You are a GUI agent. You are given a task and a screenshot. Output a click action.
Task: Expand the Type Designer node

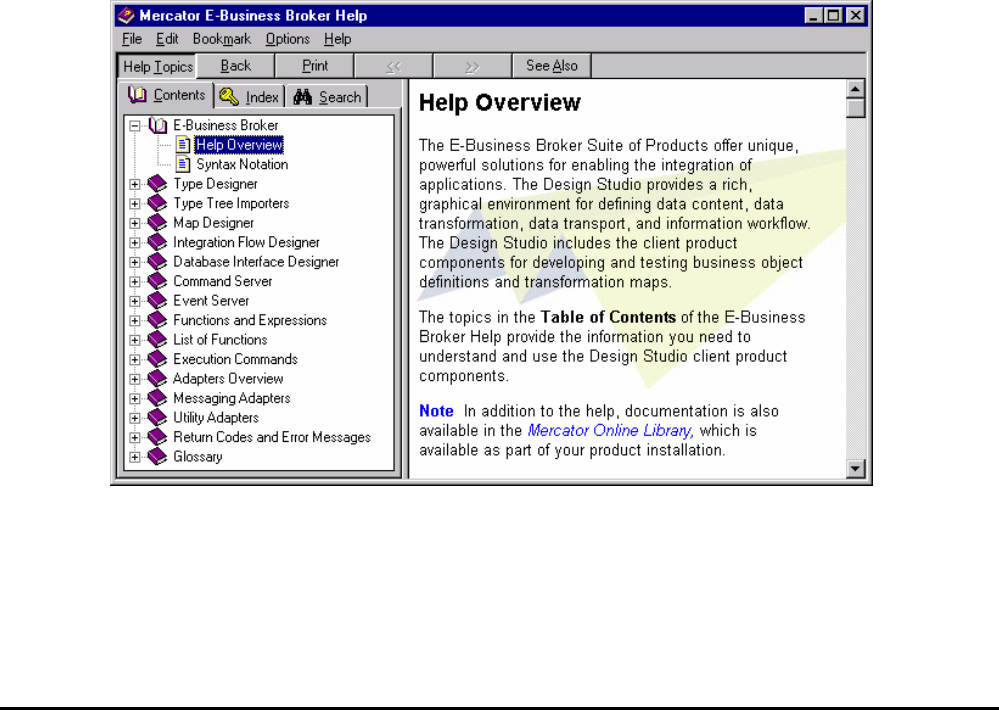click(134, 184)
